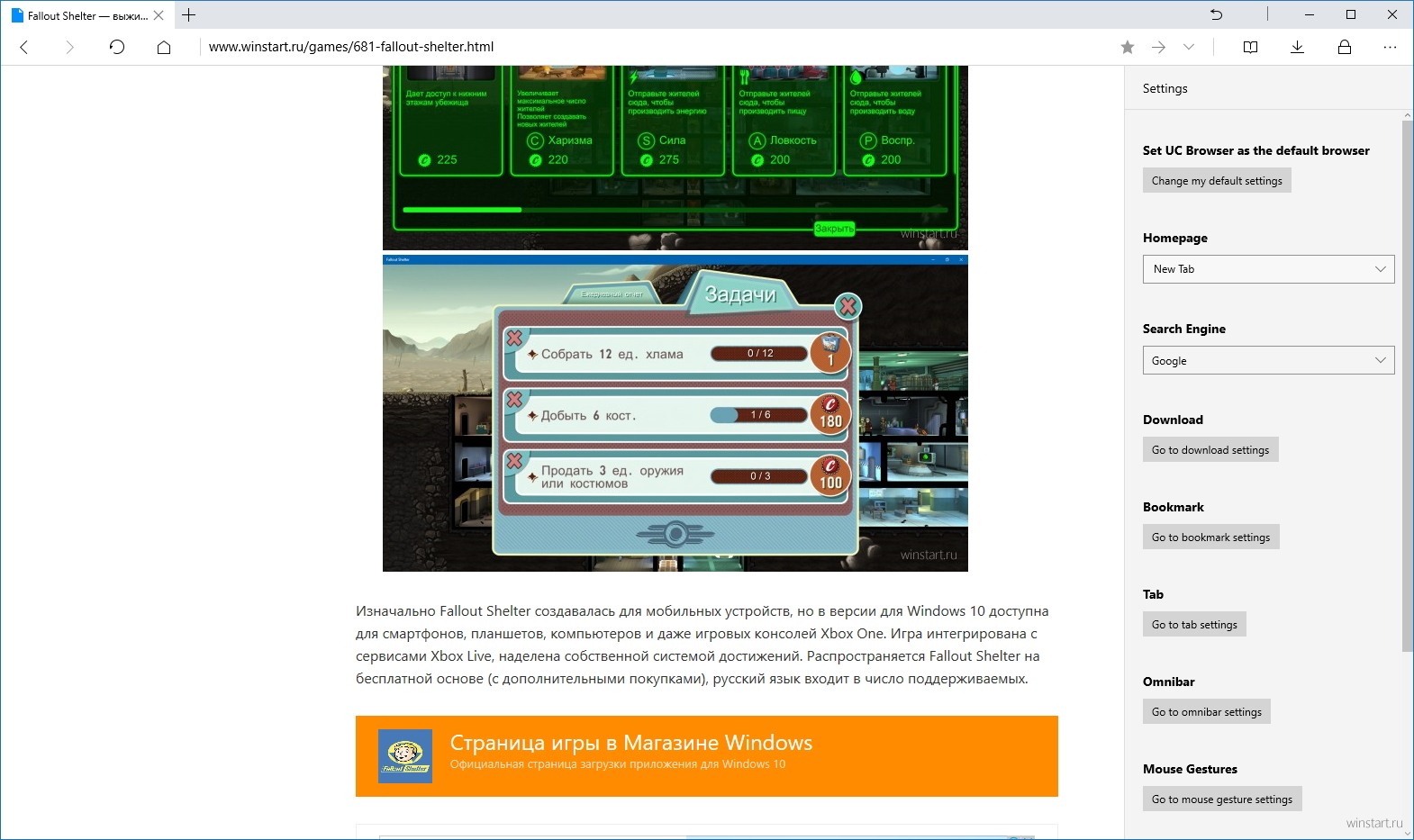Screen dimensions: 1414x840
Task: Click the Воспр. 200 room card
Action: tap(893, 121)
